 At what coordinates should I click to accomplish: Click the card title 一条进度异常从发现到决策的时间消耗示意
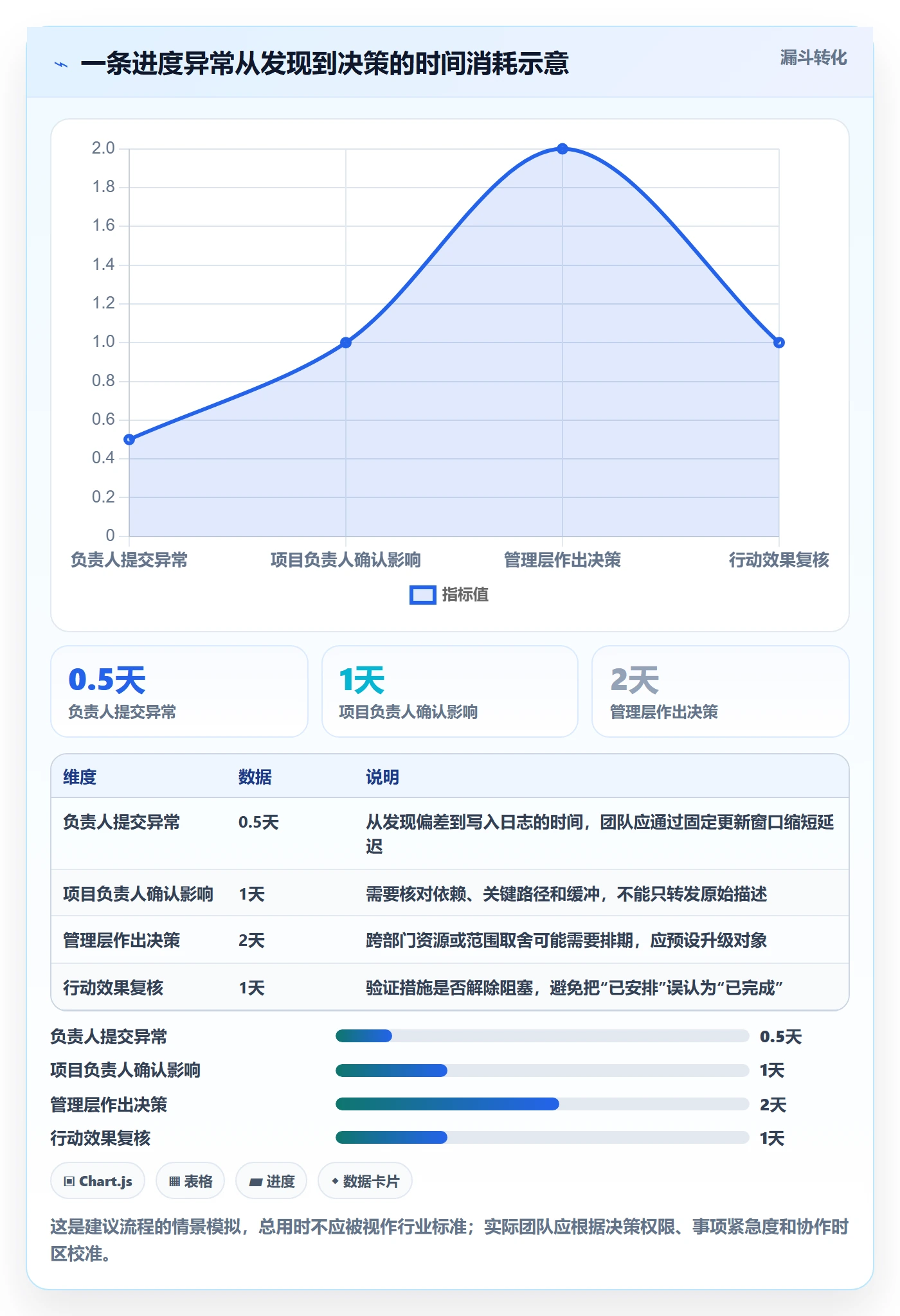click(325, 64)
